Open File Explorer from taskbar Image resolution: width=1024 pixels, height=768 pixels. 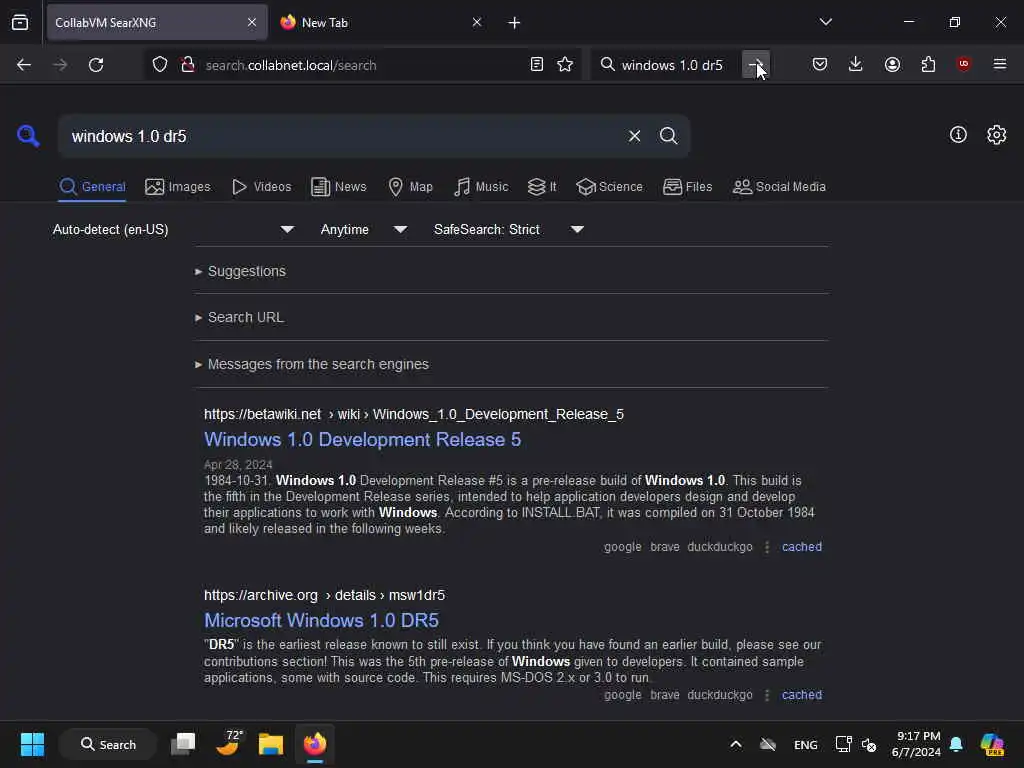coord(270,744)
